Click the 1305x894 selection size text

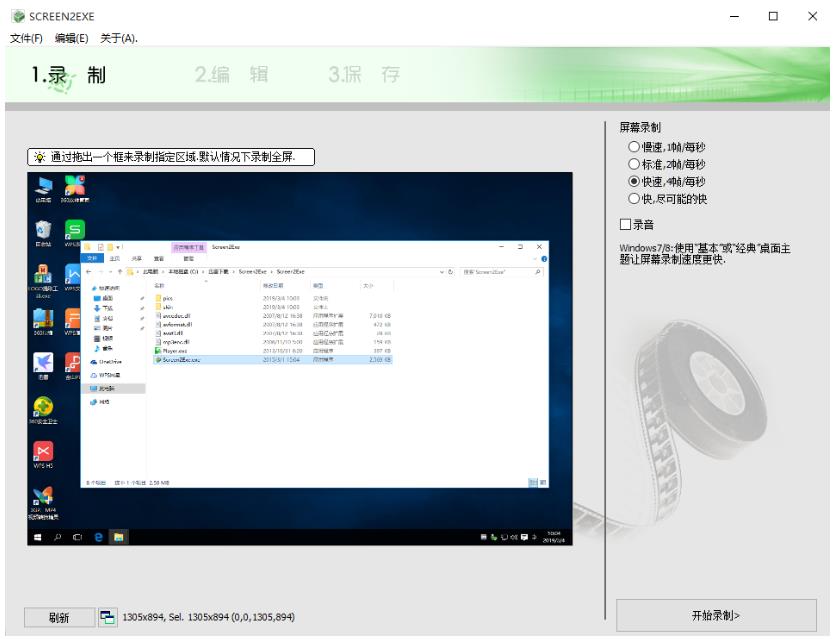coord(208,617)
